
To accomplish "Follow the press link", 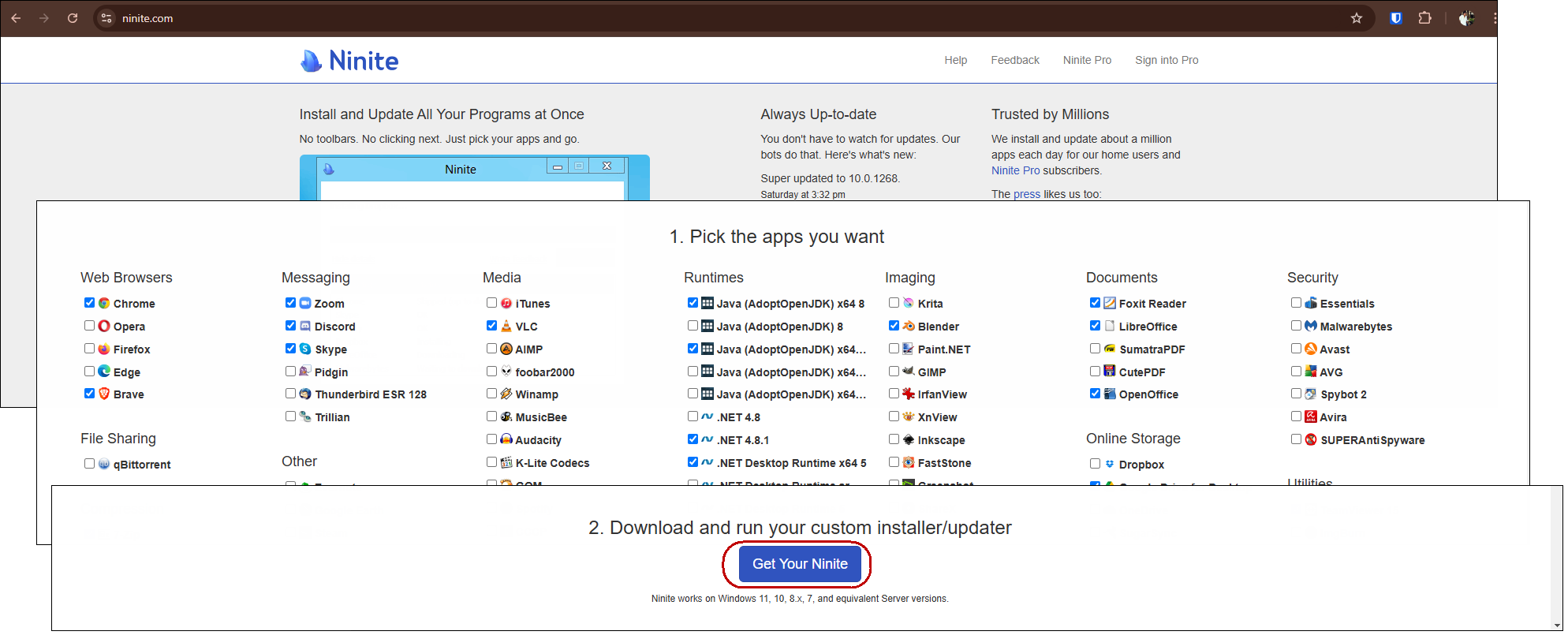I will click(1026, 194).
